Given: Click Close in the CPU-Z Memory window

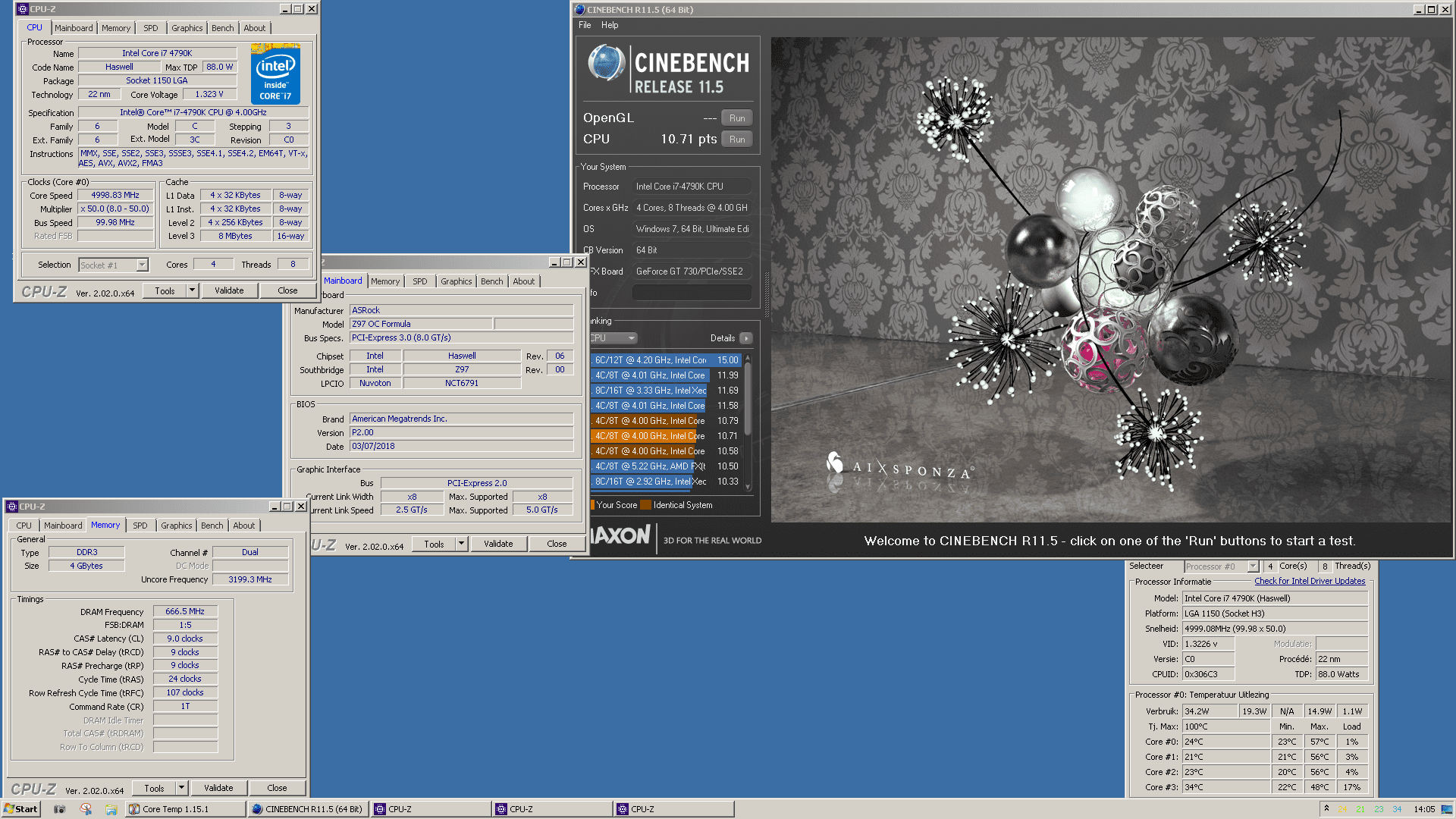Looking at the screenshot, I should coord(277,788).
